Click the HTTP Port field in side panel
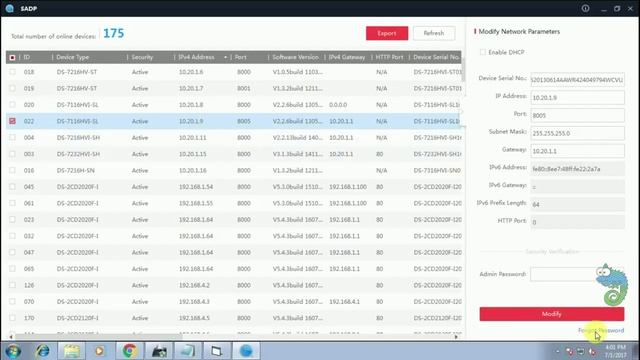Viewport: 640px width, 360px height. [577, 222]
